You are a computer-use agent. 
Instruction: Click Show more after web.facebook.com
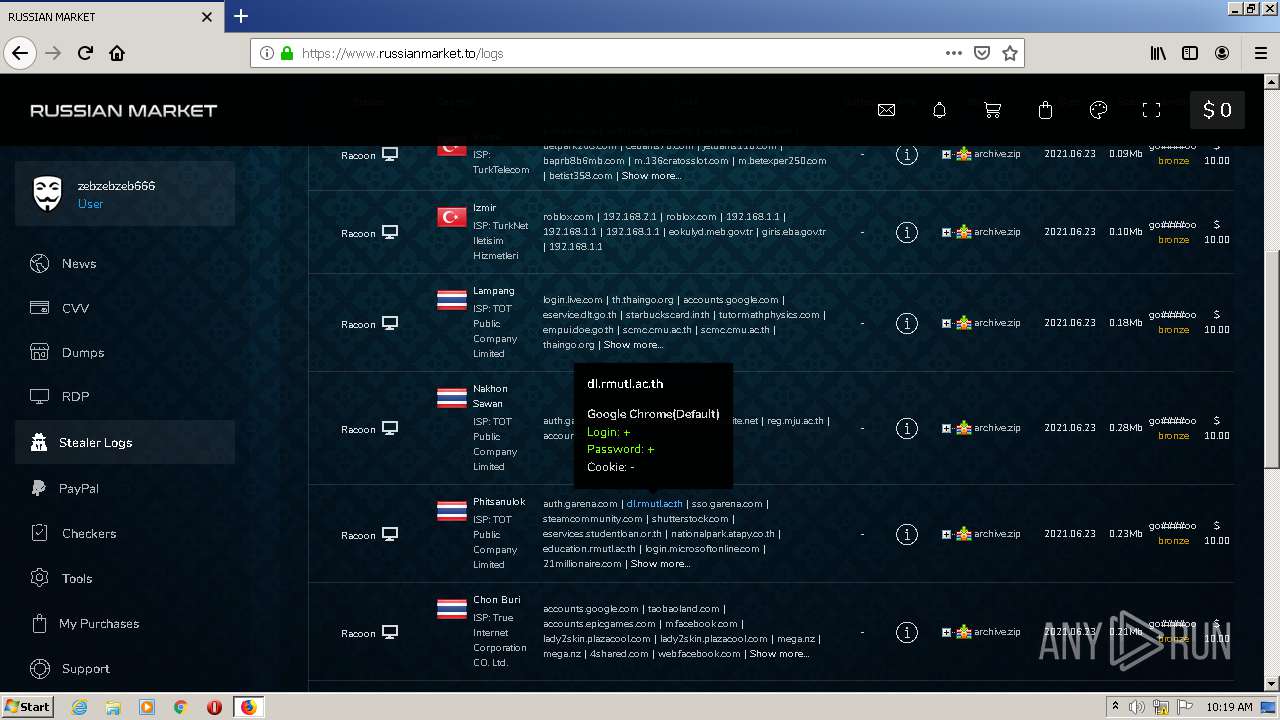click(x=779, y=654)
